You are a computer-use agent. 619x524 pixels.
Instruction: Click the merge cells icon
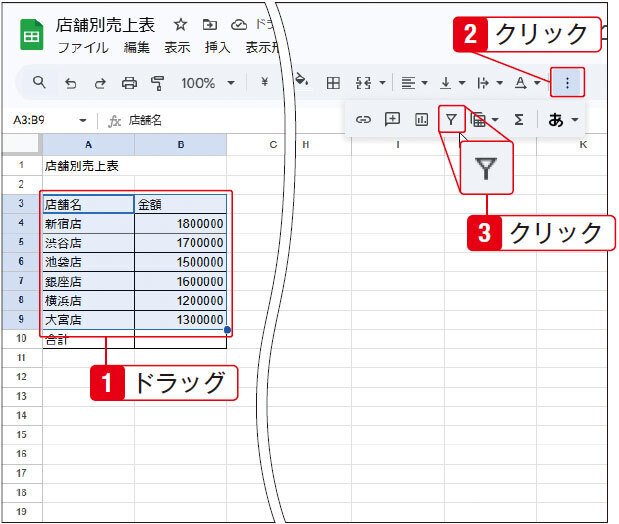(x=363, y=83)
